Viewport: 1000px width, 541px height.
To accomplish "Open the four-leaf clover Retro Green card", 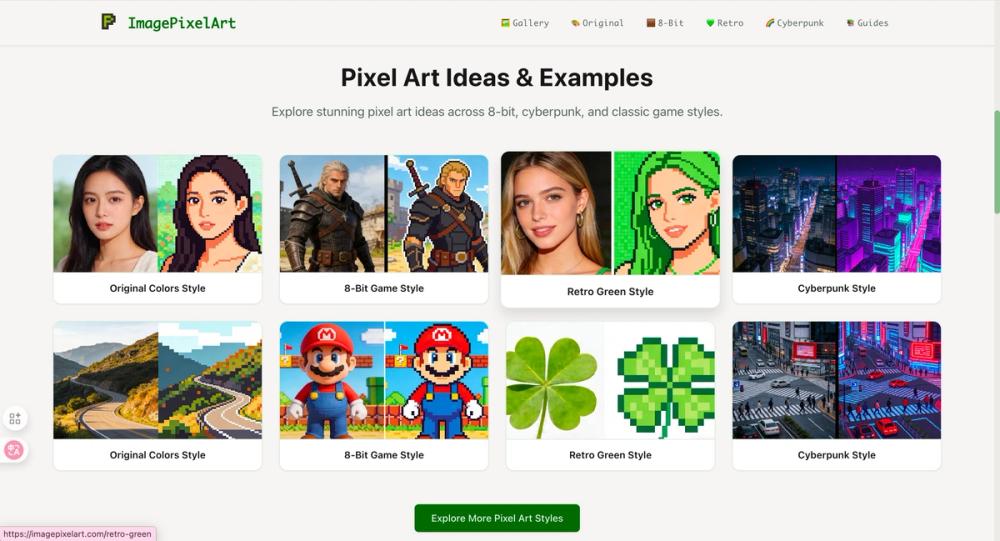I will coord(610,396).
